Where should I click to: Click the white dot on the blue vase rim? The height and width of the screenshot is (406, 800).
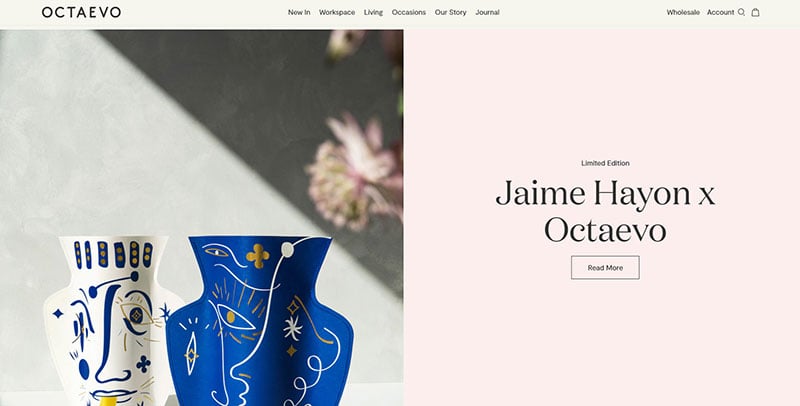point(287,249)
